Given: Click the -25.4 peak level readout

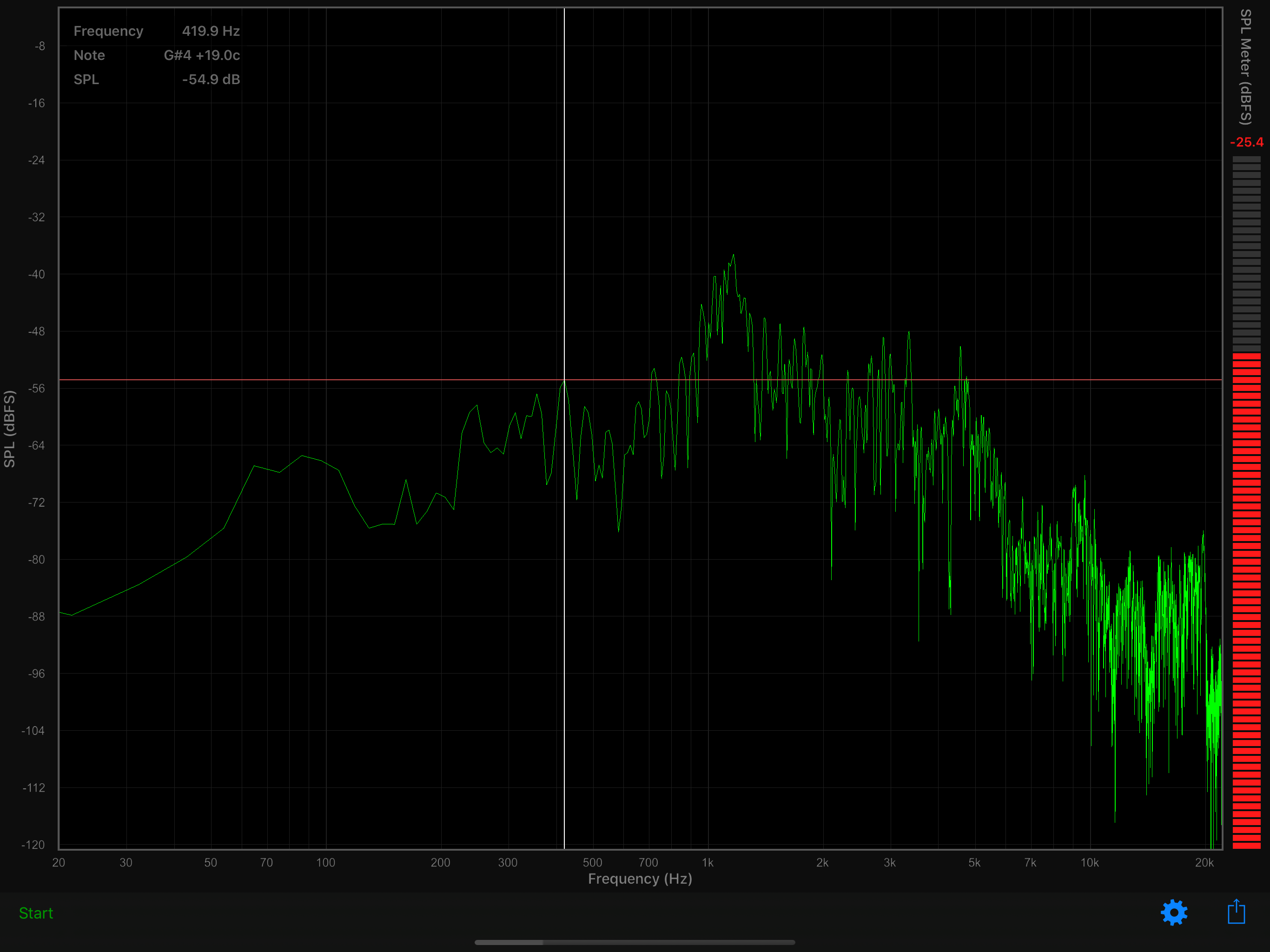Looking at the screenshot, I should pos(1246,142).
